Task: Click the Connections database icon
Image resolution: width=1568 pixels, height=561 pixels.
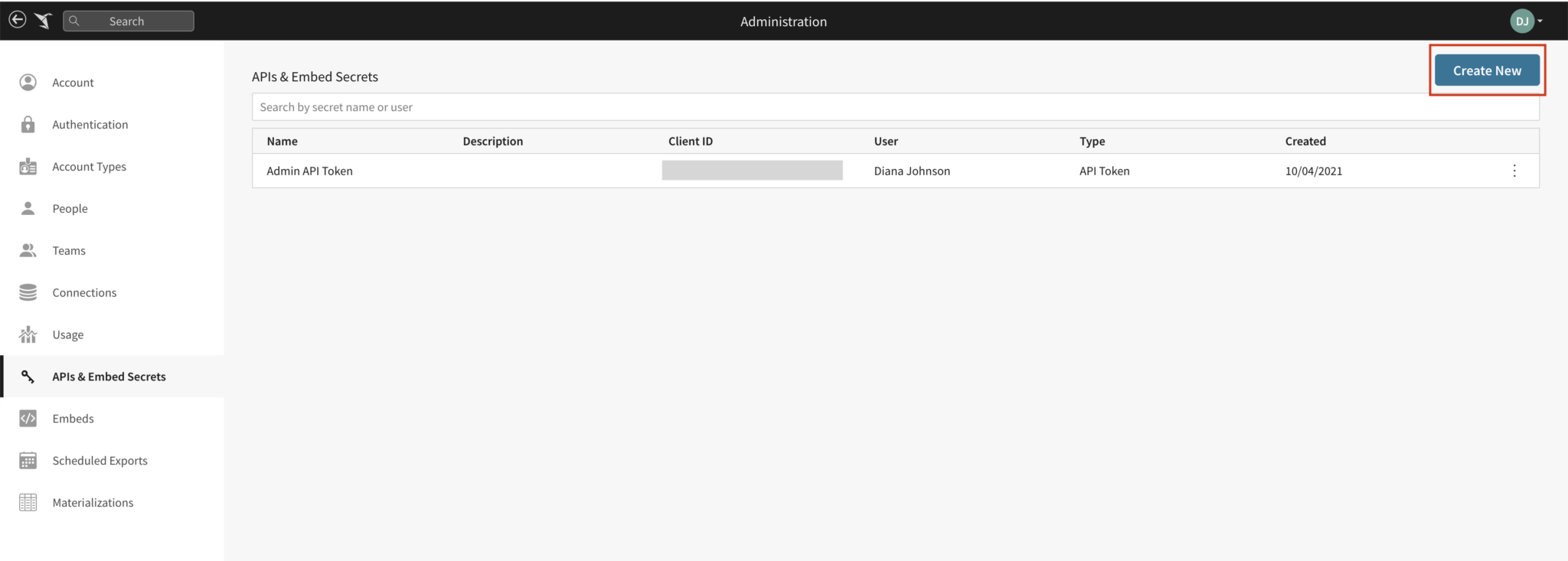Action: 28,292
